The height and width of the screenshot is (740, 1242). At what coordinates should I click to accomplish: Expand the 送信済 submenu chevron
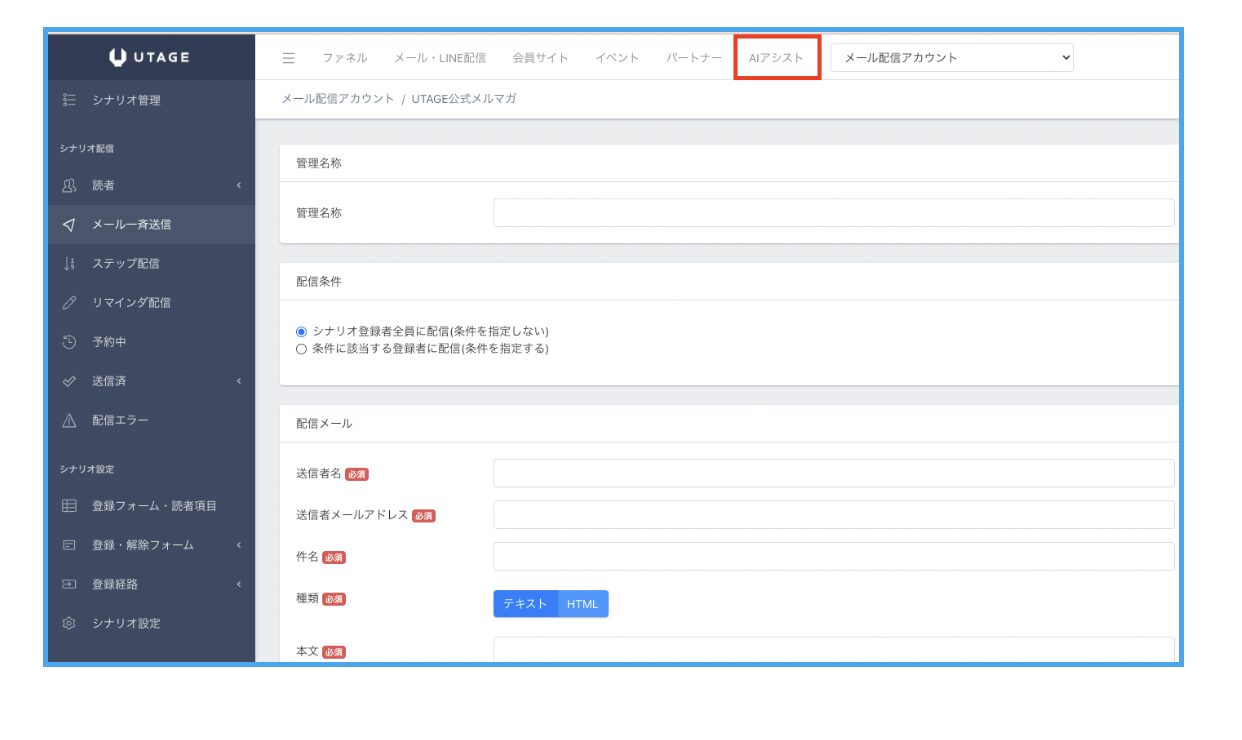click(x=239, y=381)
